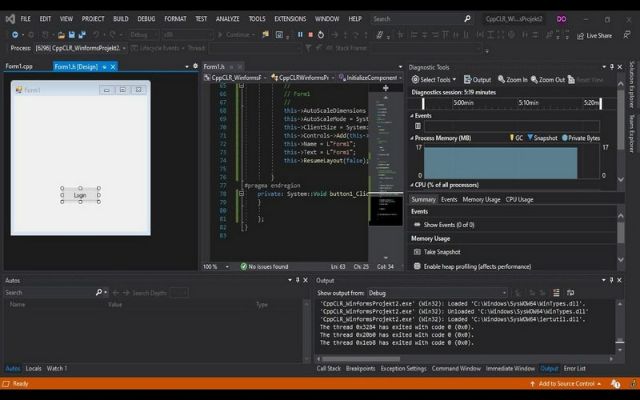
Task: Toggle Snapshot marker in memory legend
Action: point(542,138)
